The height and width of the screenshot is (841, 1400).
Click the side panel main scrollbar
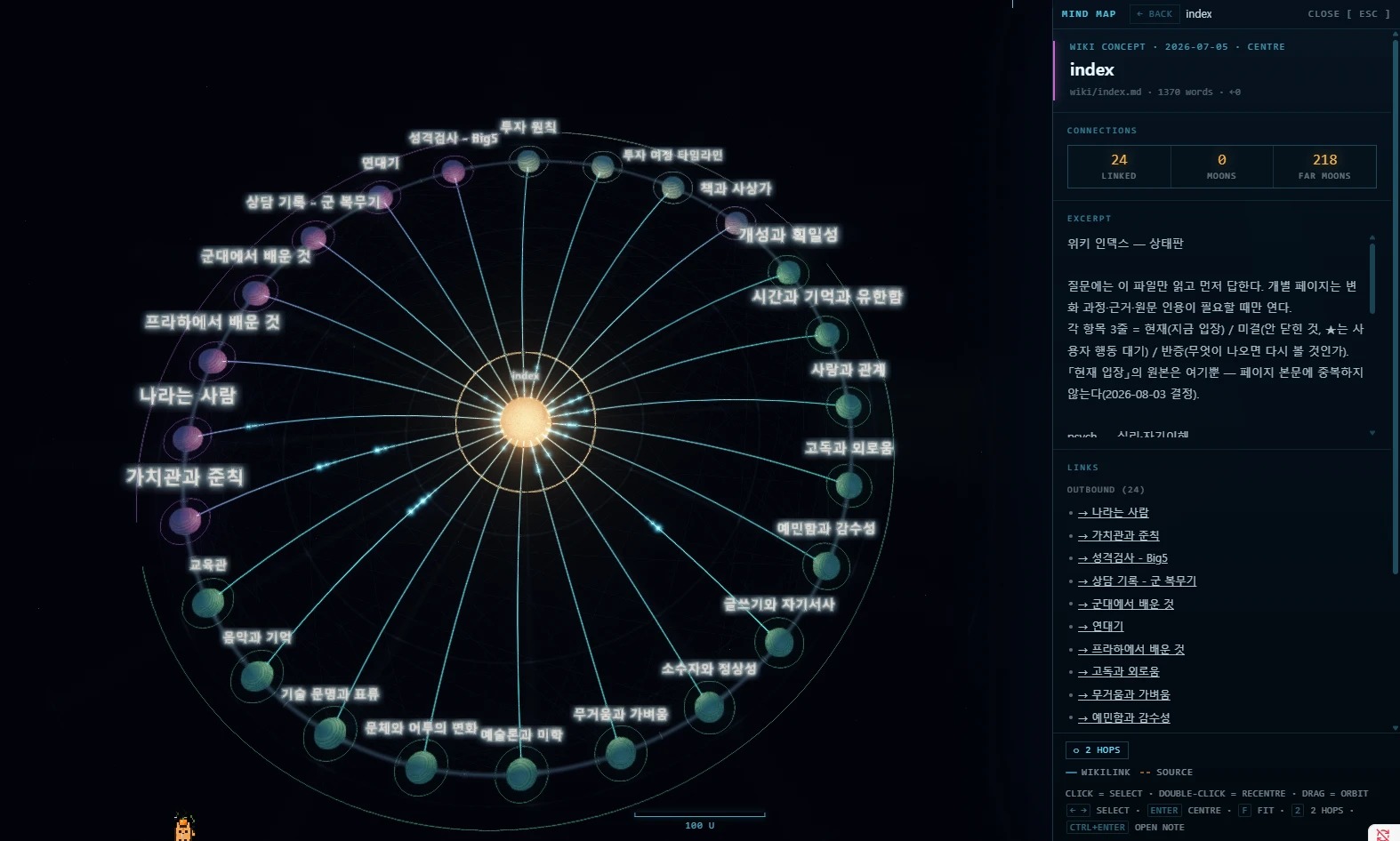point(1396,307)
